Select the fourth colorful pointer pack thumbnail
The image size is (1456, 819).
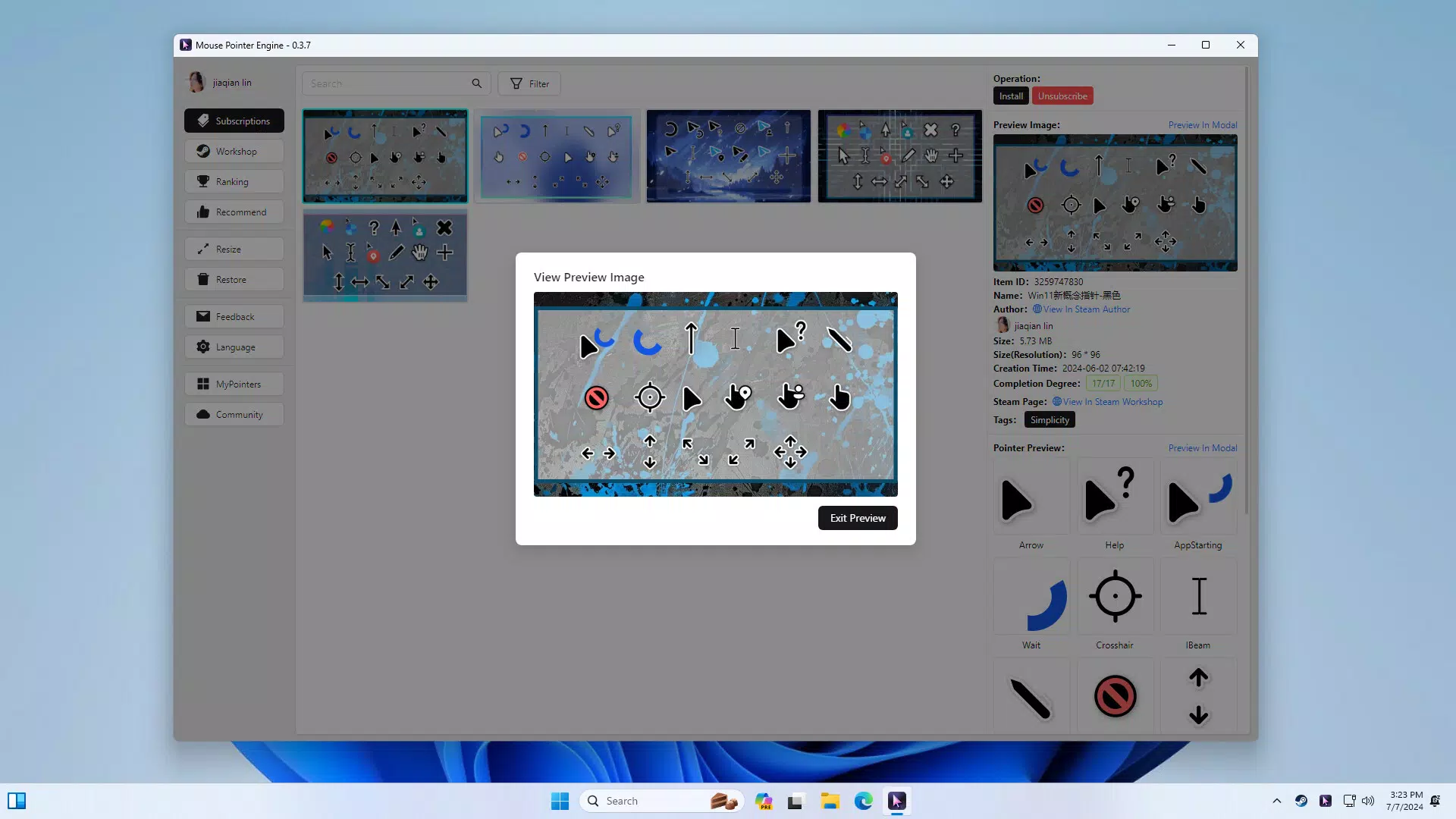(x=899, y=156)
